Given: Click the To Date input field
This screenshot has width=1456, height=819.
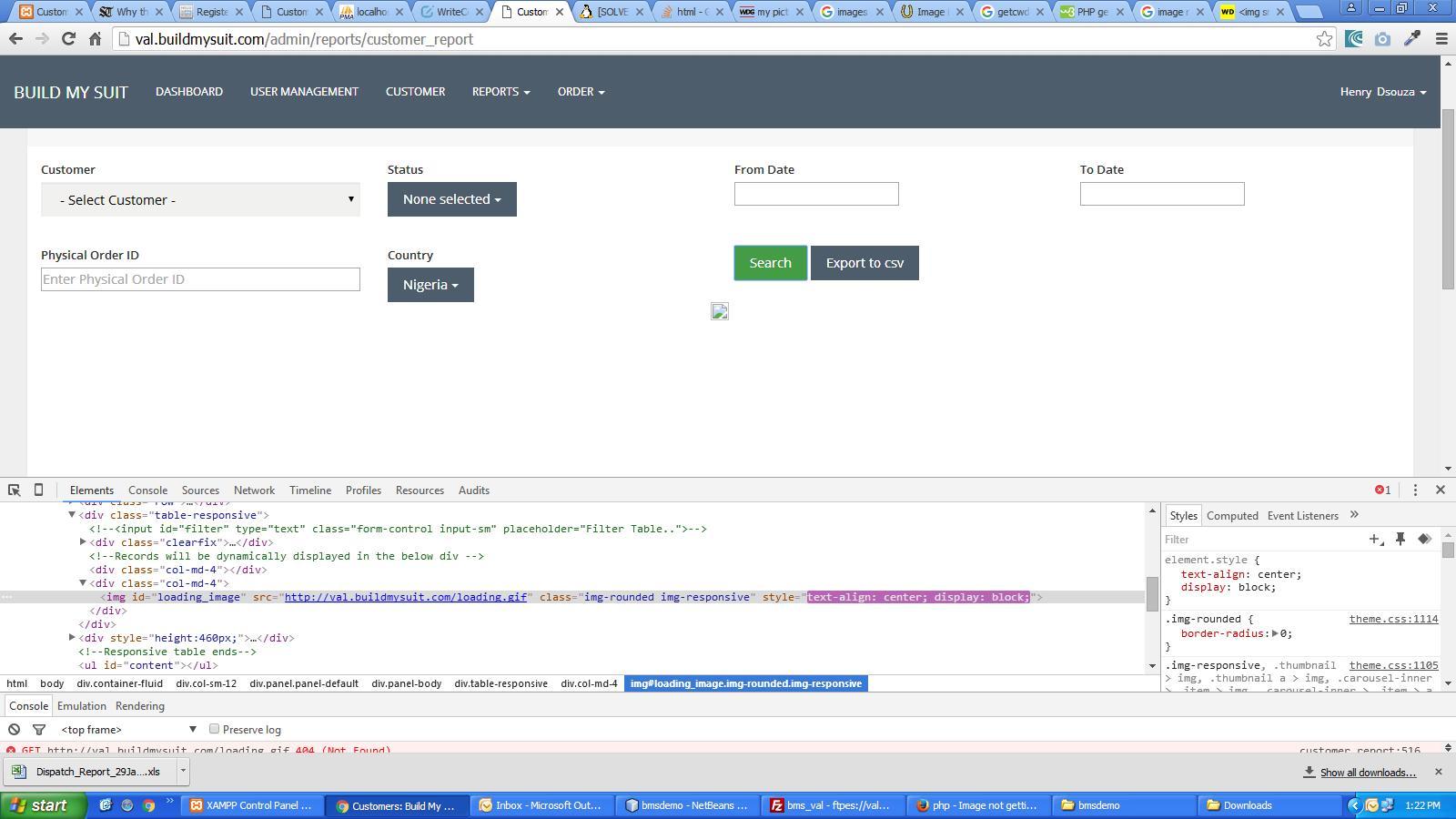Looking at the screenshot, I should [1162, 194].
